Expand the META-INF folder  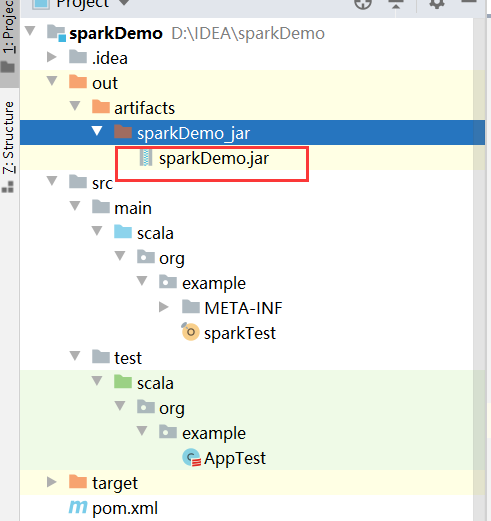(x=164, y=307)
